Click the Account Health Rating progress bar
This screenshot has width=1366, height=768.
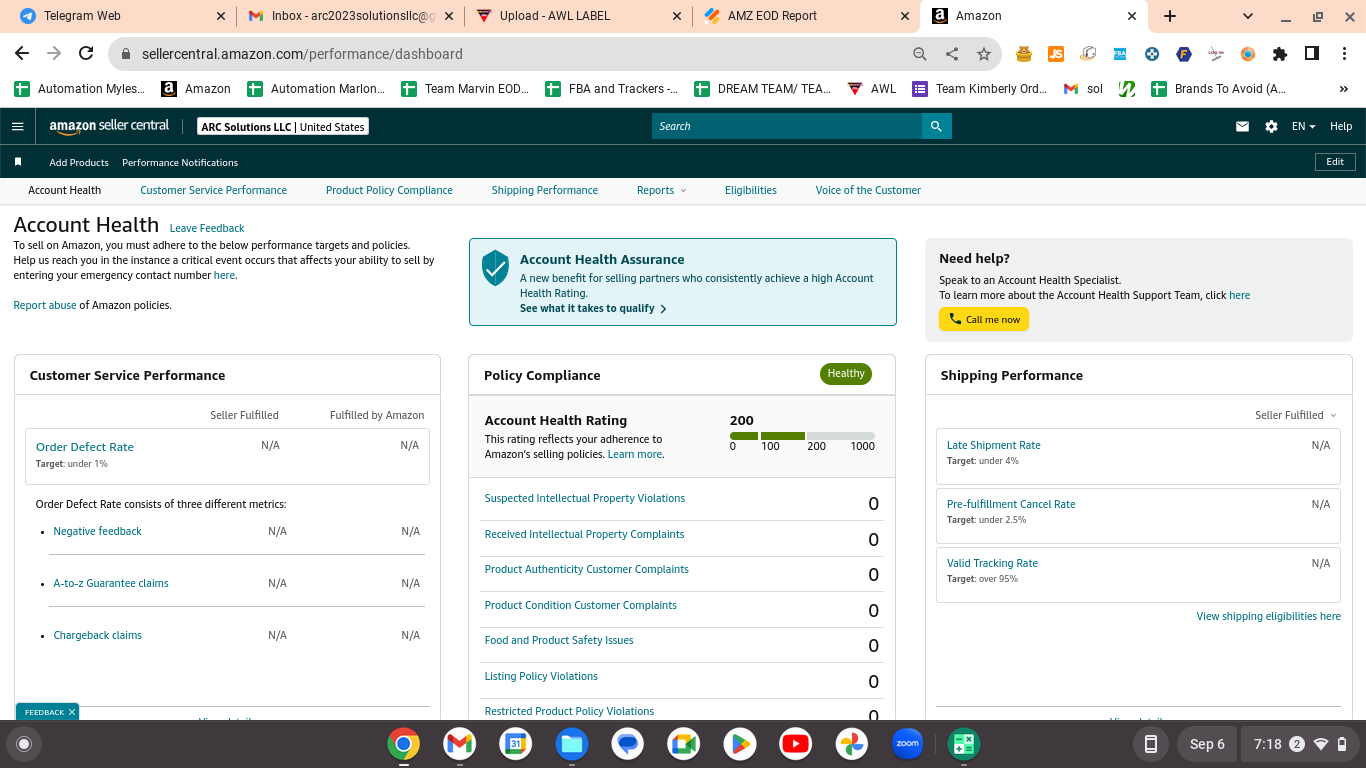802,436
